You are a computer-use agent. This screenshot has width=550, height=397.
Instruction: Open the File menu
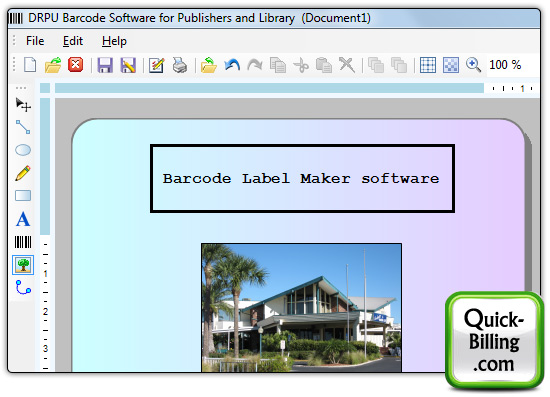tap(35, 41)
